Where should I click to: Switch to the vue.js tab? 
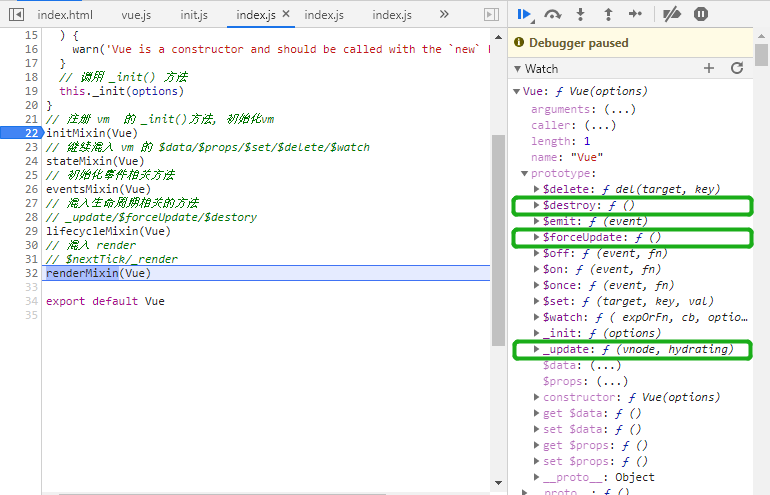pos(136,15)
